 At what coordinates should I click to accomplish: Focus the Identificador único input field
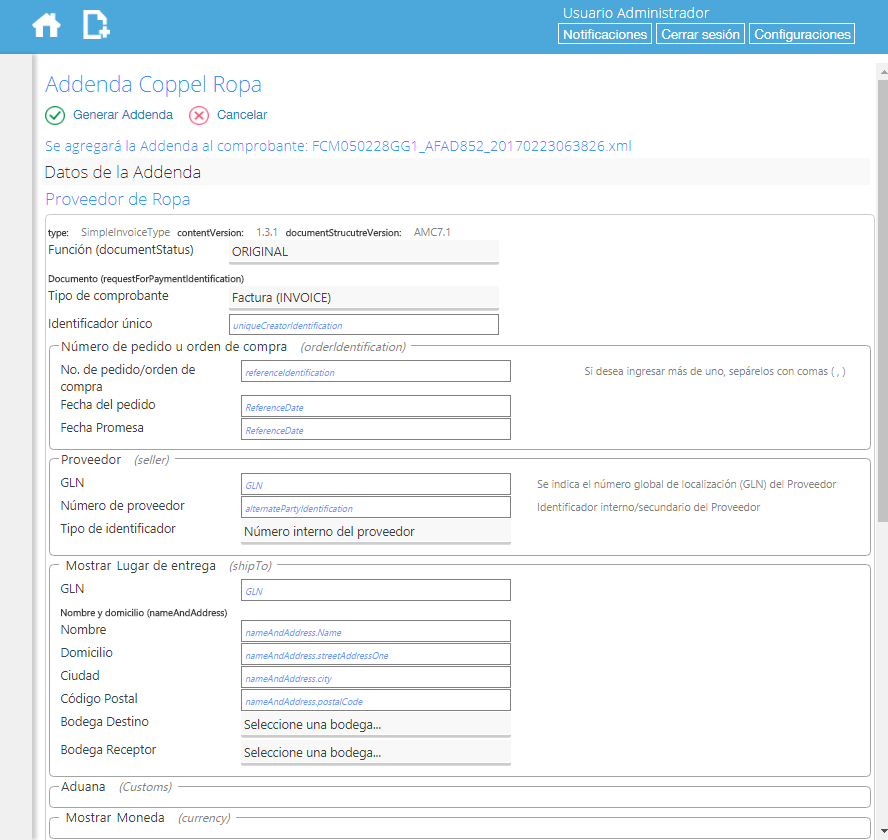pyautogui.click(x=364, y=325)
